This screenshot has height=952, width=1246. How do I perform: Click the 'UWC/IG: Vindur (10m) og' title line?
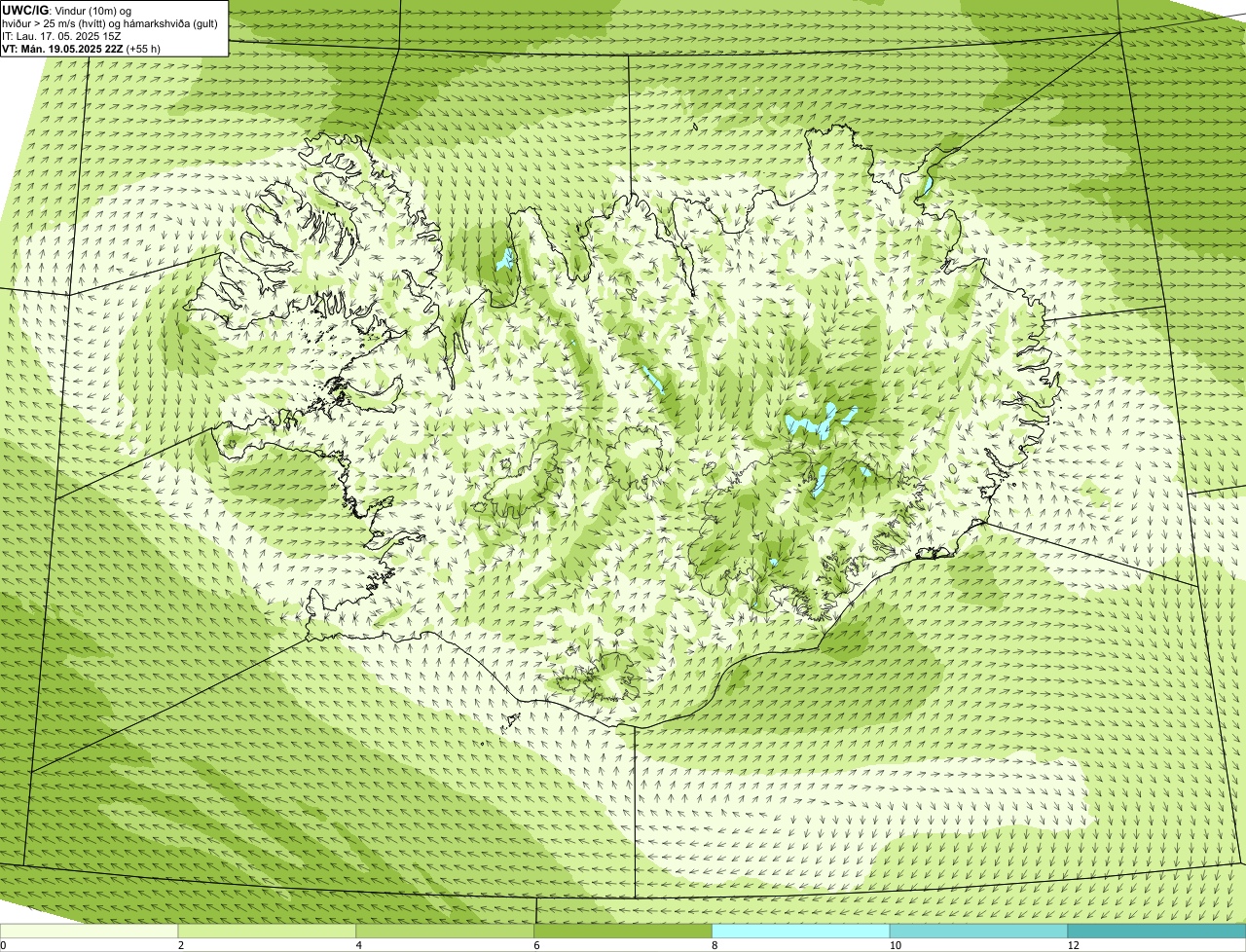tap(66, 10)
